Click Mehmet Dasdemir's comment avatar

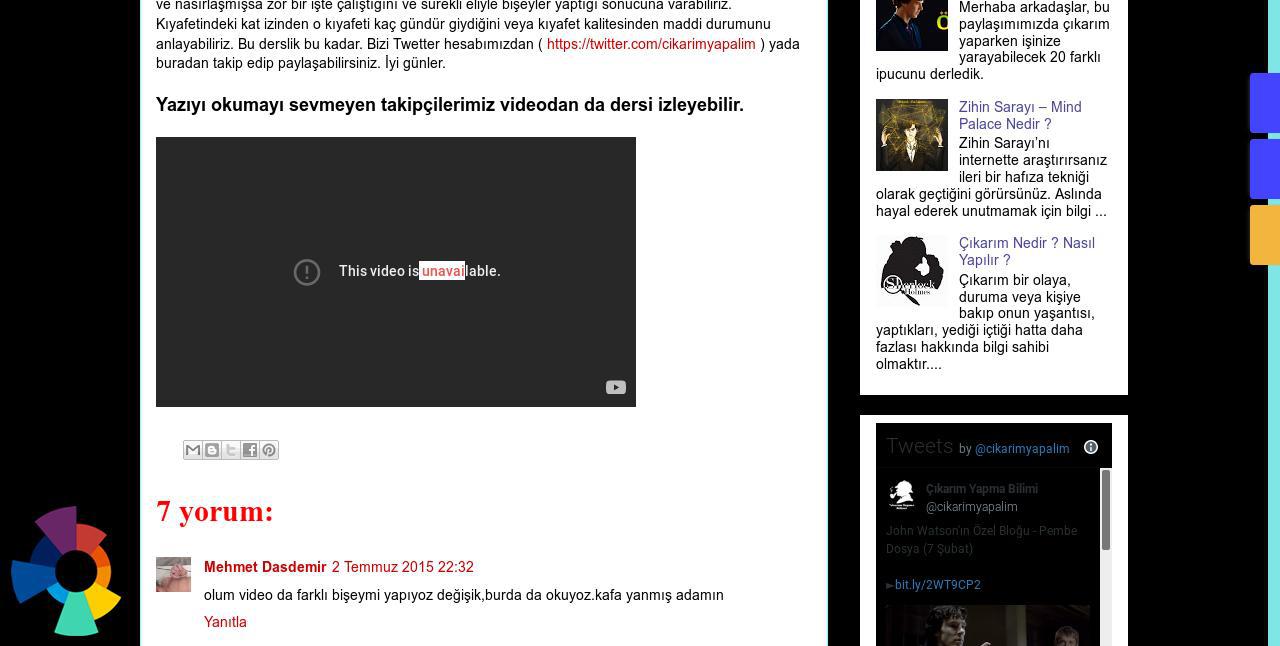[173, 574]
